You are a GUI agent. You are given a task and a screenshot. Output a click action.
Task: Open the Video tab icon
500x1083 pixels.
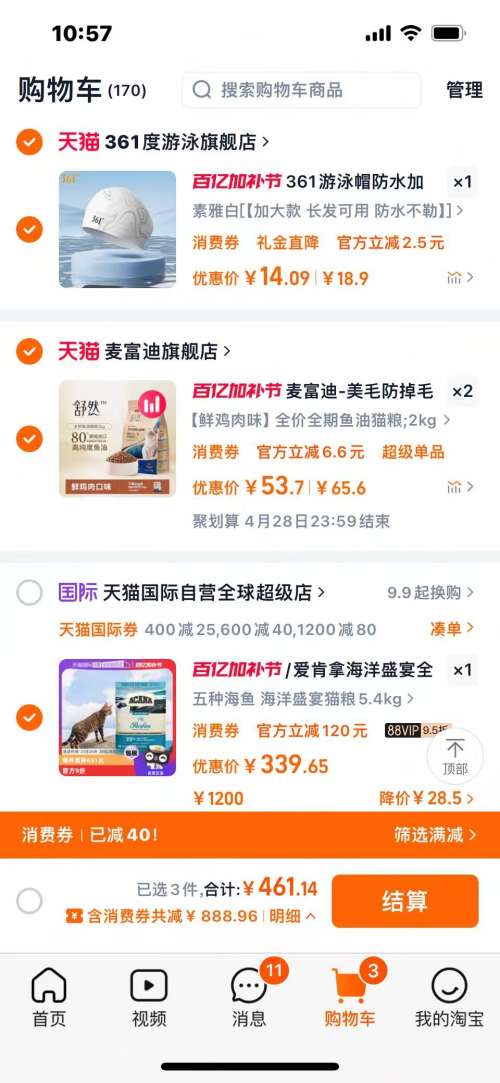coord(148,985)
